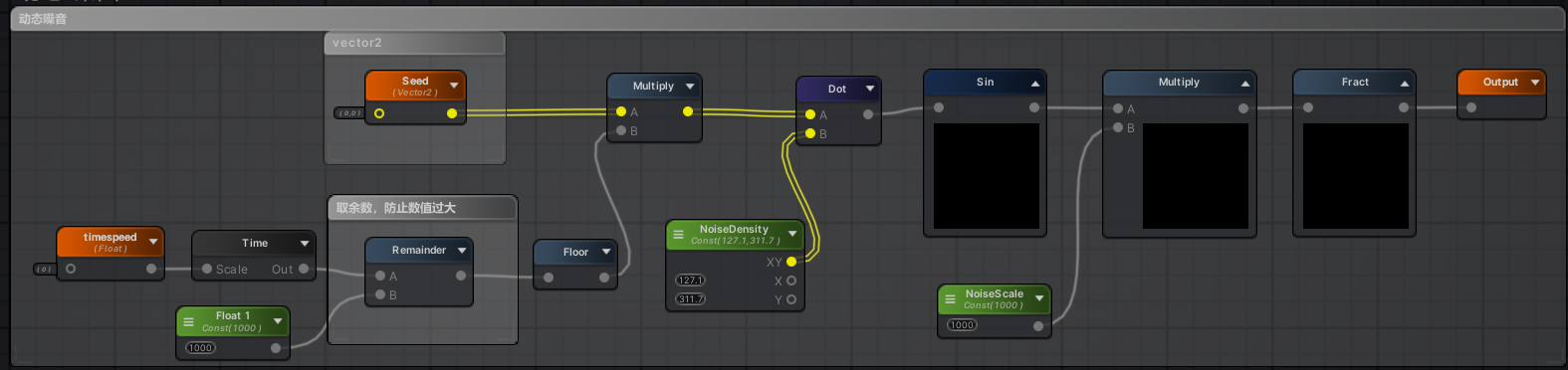This screenshot has width=1568, height=370.
Task: Click the Dot node's B input port
Action: pos(810,133)
